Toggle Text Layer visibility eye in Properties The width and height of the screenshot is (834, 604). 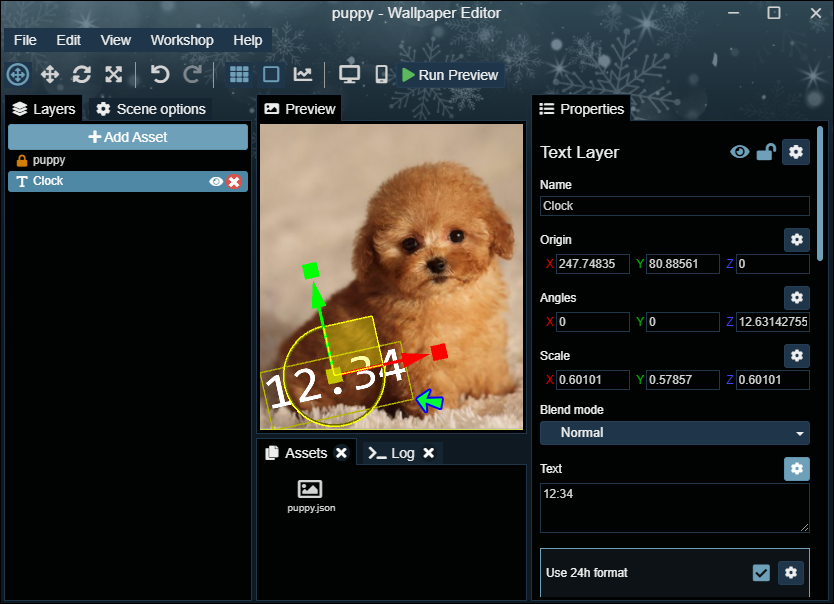point(739,152)
